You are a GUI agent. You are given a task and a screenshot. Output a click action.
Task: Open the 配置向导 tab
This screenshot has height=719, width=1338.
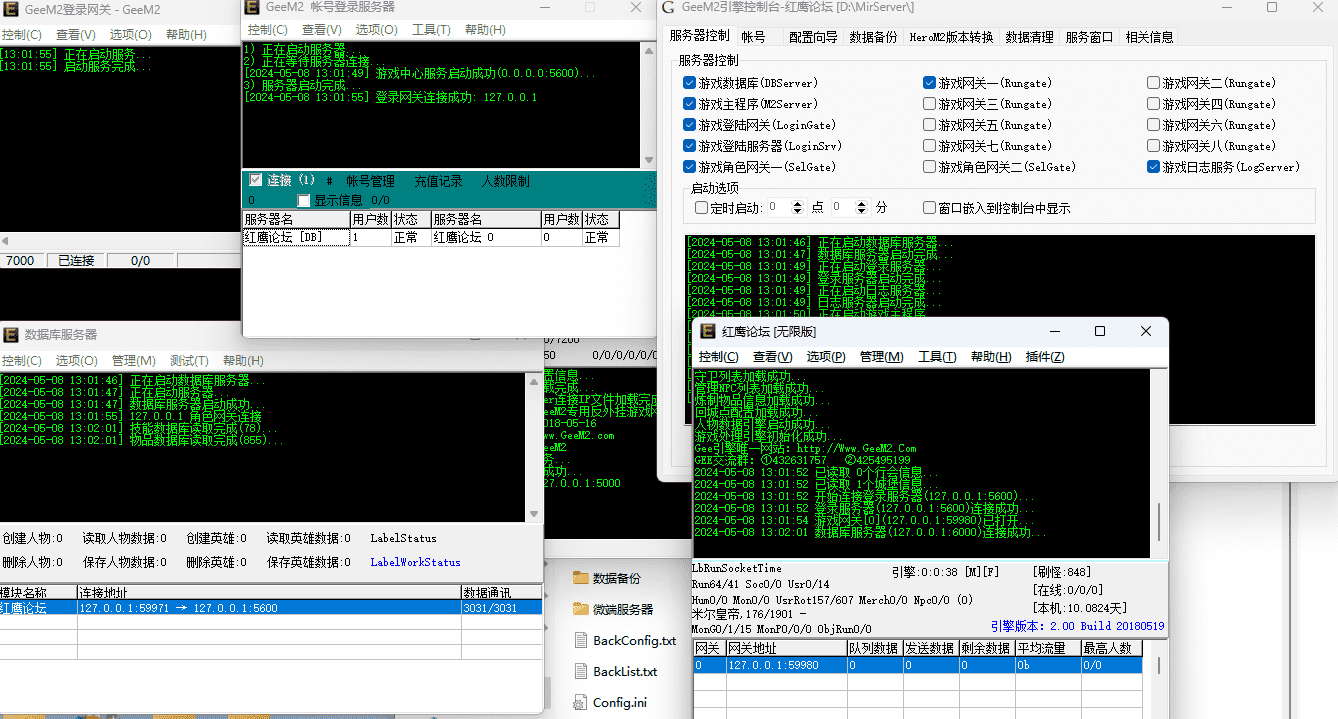tap(813, 37)
